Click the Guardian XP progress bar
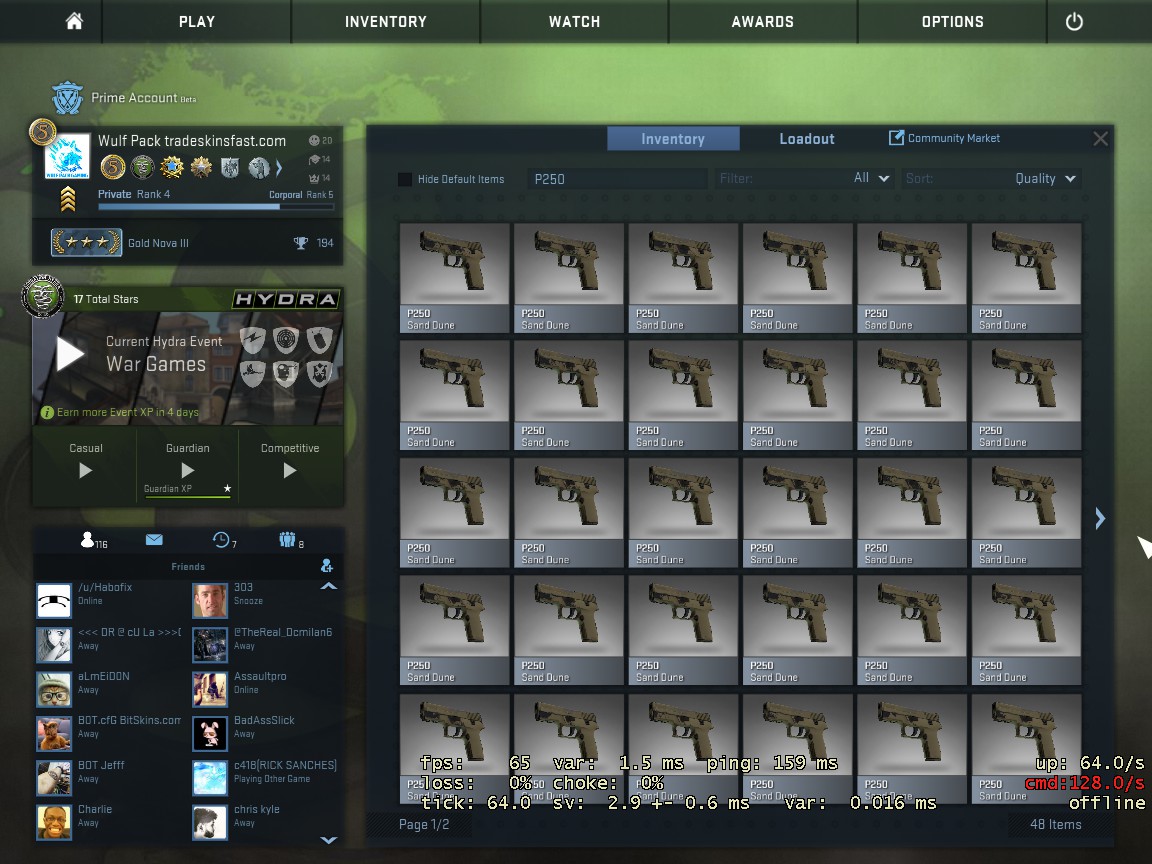 (x=187, y=497)
